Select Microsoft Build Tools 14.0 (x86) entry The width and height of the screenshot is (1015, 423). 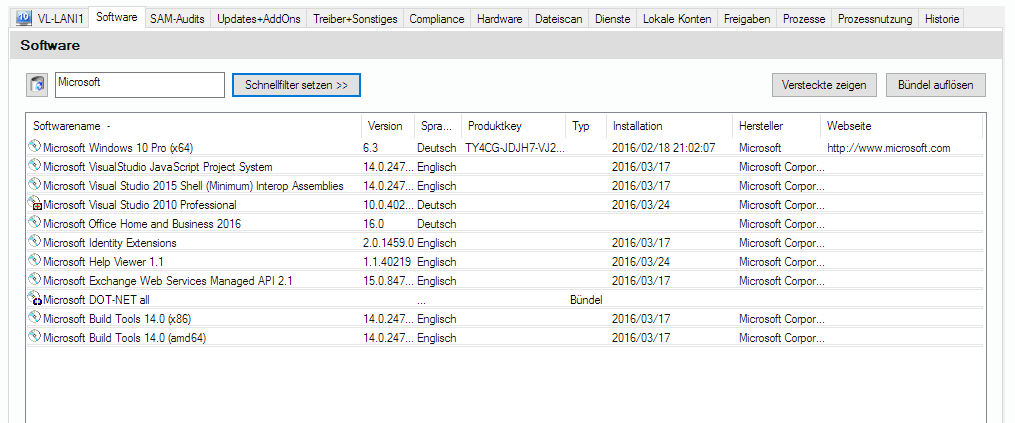point(505,319)
